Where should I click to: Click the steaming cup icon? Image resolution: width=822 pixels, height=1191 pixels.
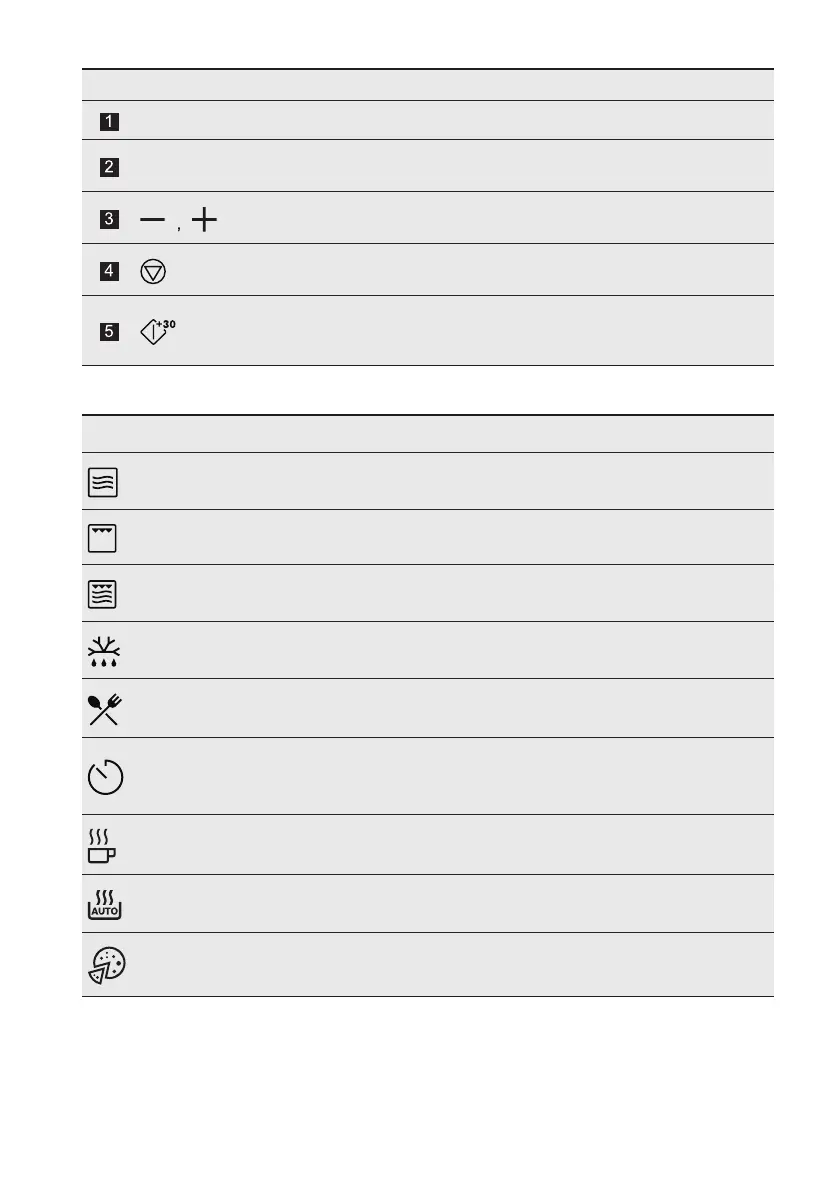pyautogui.click(x=102, y=845)
